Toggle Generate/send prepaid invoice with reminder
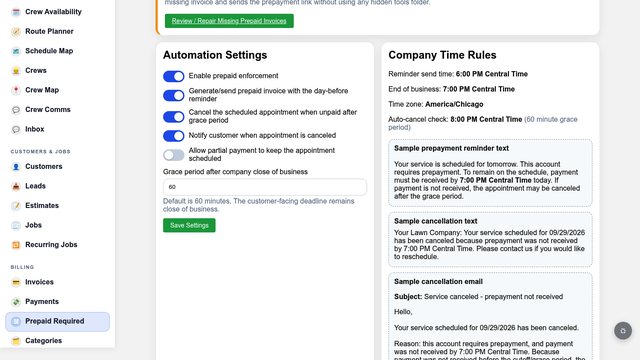Image resolution: width=640 pixels, height=360 pixels. tap(173, 96)
